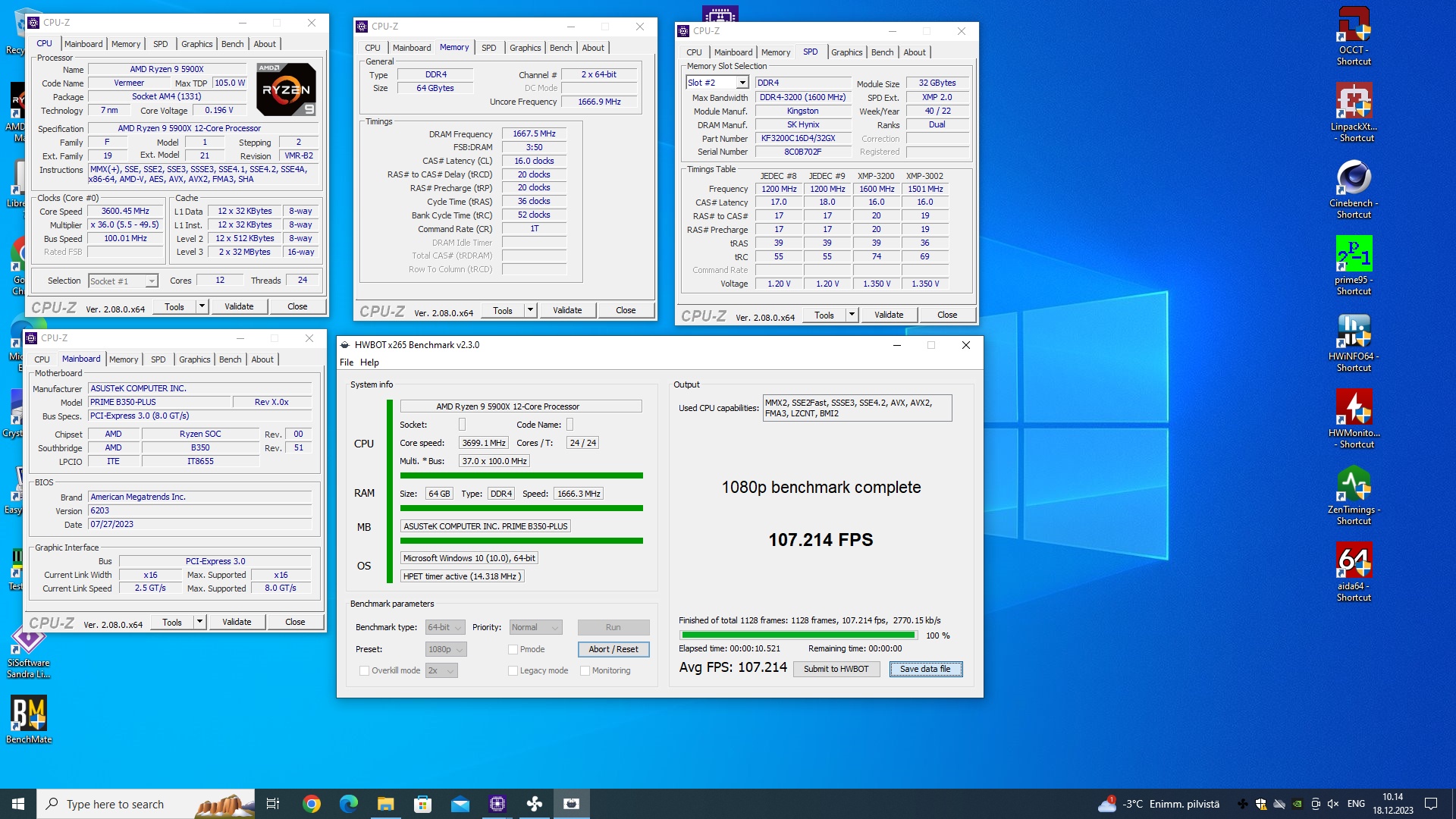Viewport: 1456px width, 819px height.
Task: Click the Abort / Reset button
Action: [x=613, y=649]
